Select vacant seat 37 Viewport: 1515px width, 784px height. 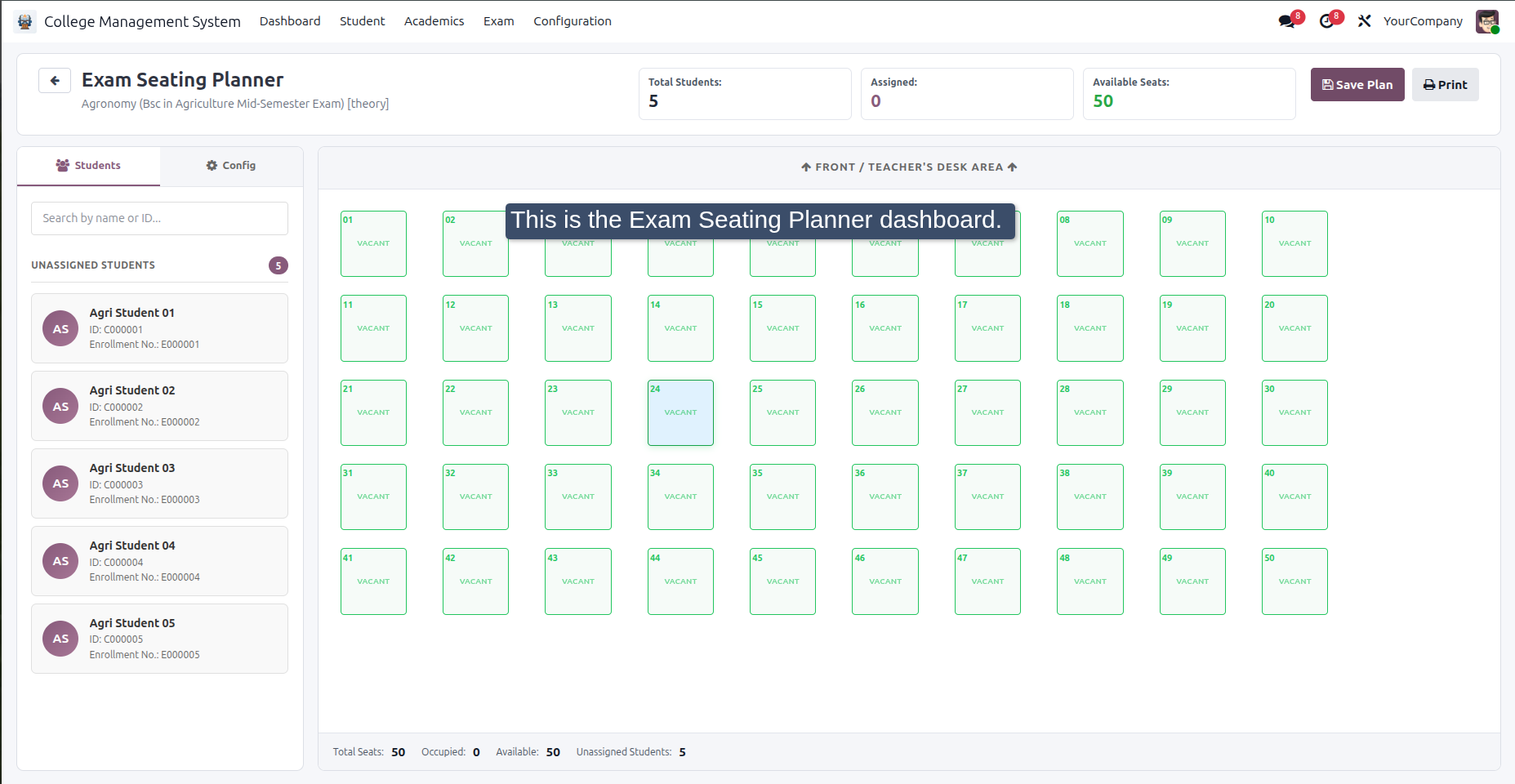point(987,497)
